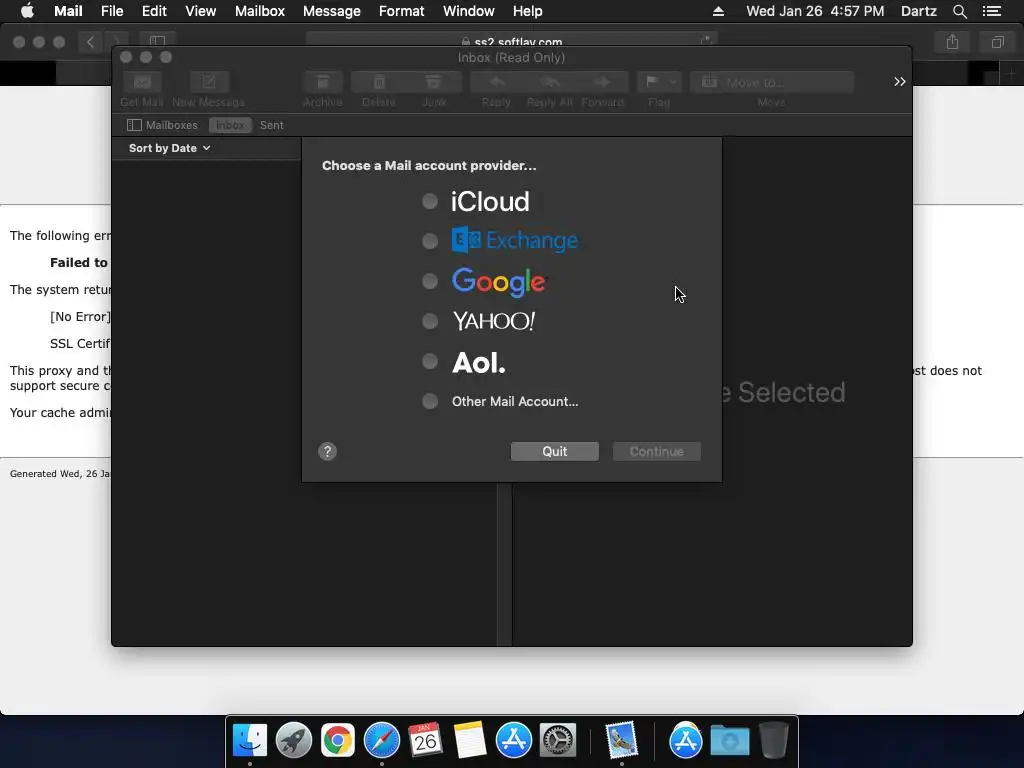Open the Sort by Date dropdown
The height and width of the screenshot is (768, 1024).
[169, 148]
